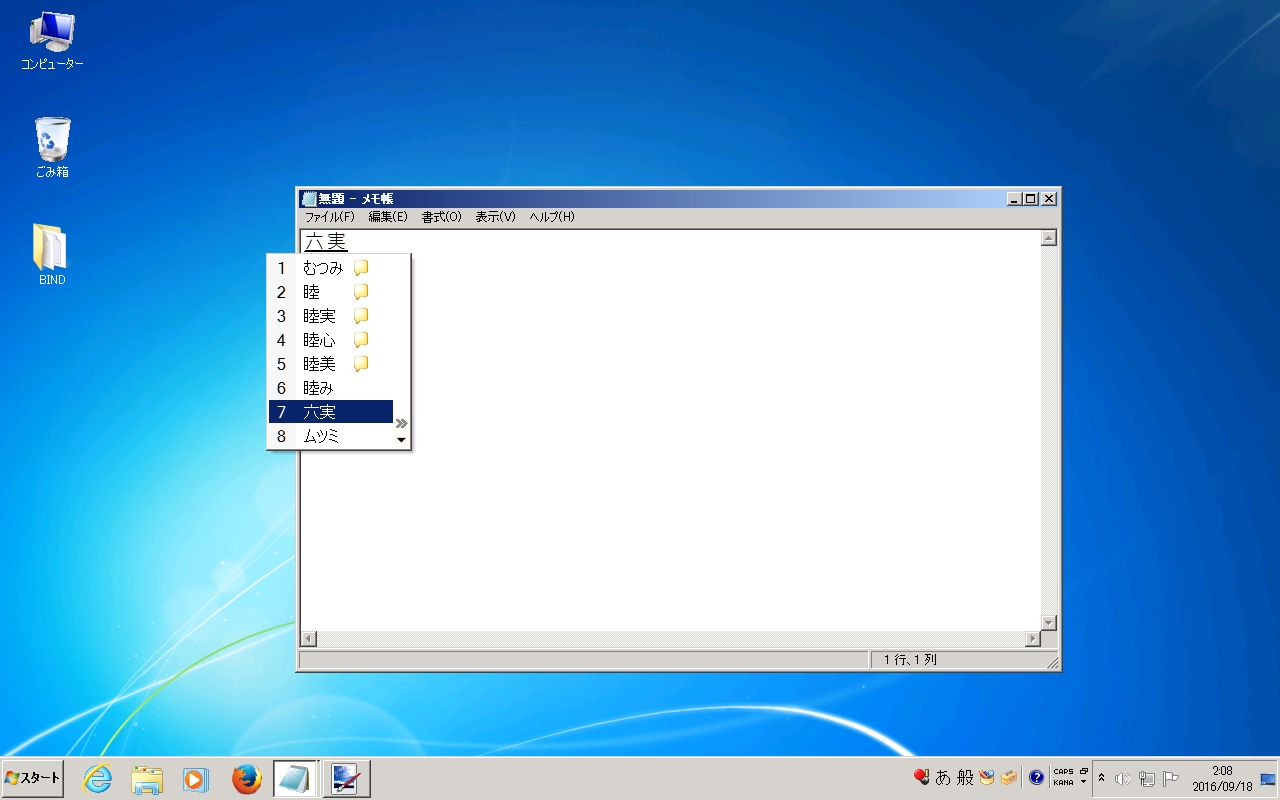
Task: Click candidate list down arrow
Action: click(401, 440)
